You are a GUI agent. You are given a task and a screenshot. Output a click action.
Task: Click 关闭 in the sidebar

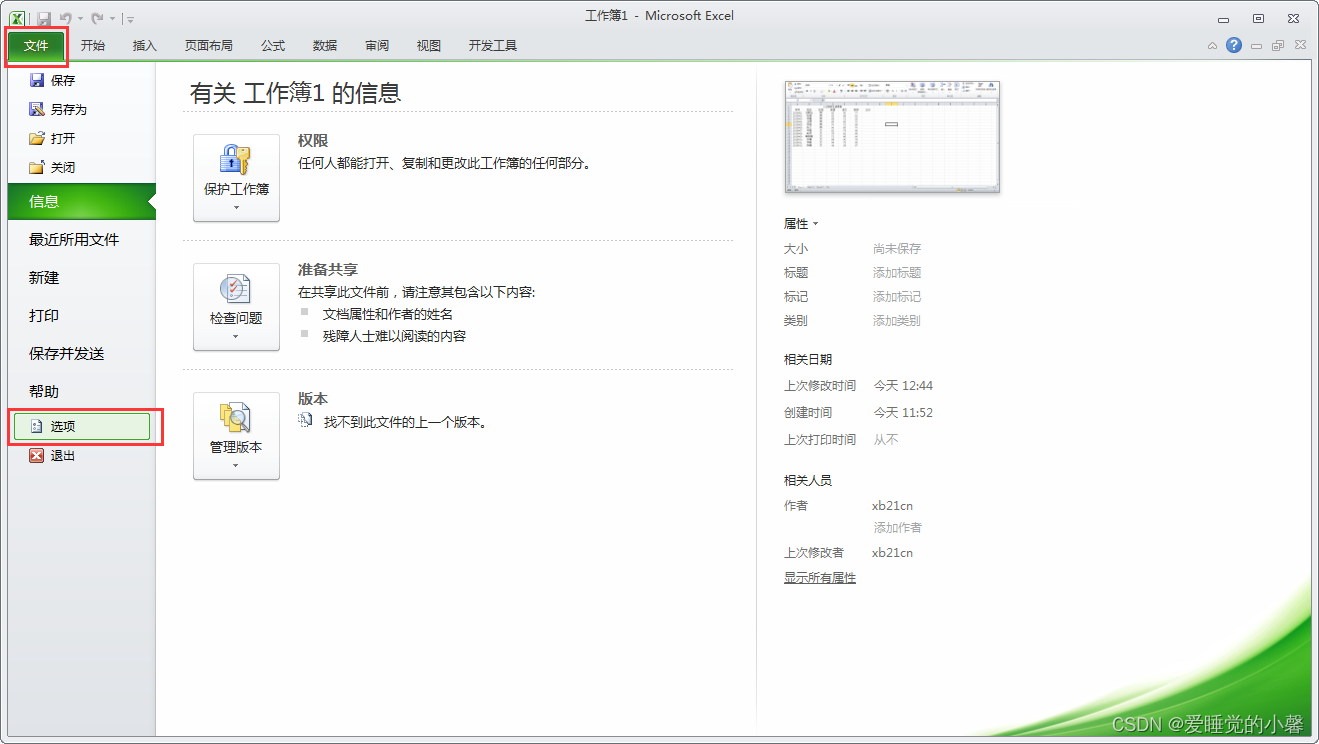click(81, 167)
